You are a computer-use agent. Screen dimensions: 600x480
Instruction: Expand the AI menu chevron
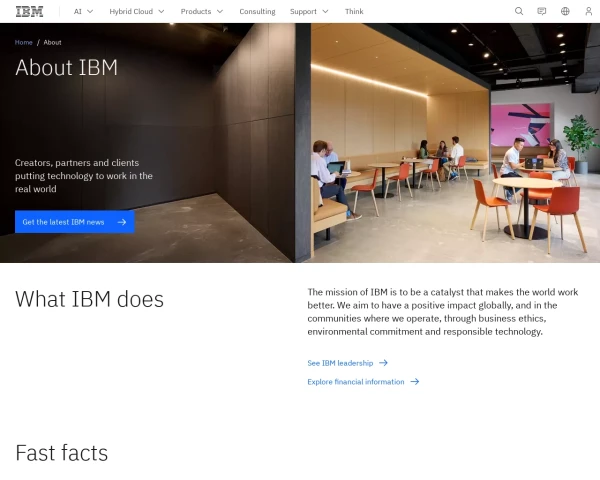[90, 11]
